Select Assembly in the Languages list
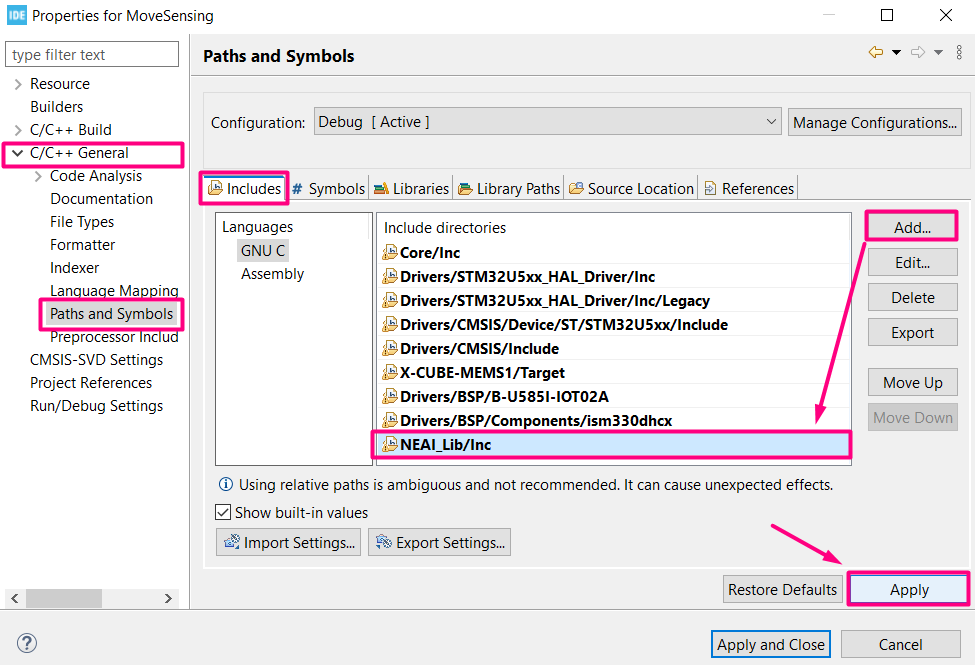 click(272, 274)
